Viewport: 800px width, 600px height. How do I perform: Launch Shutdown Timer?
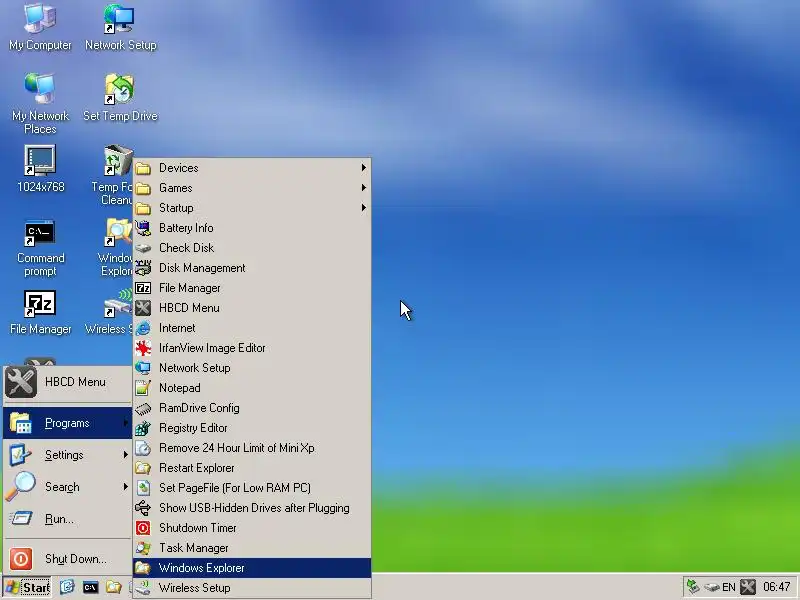tap(252, 528)
